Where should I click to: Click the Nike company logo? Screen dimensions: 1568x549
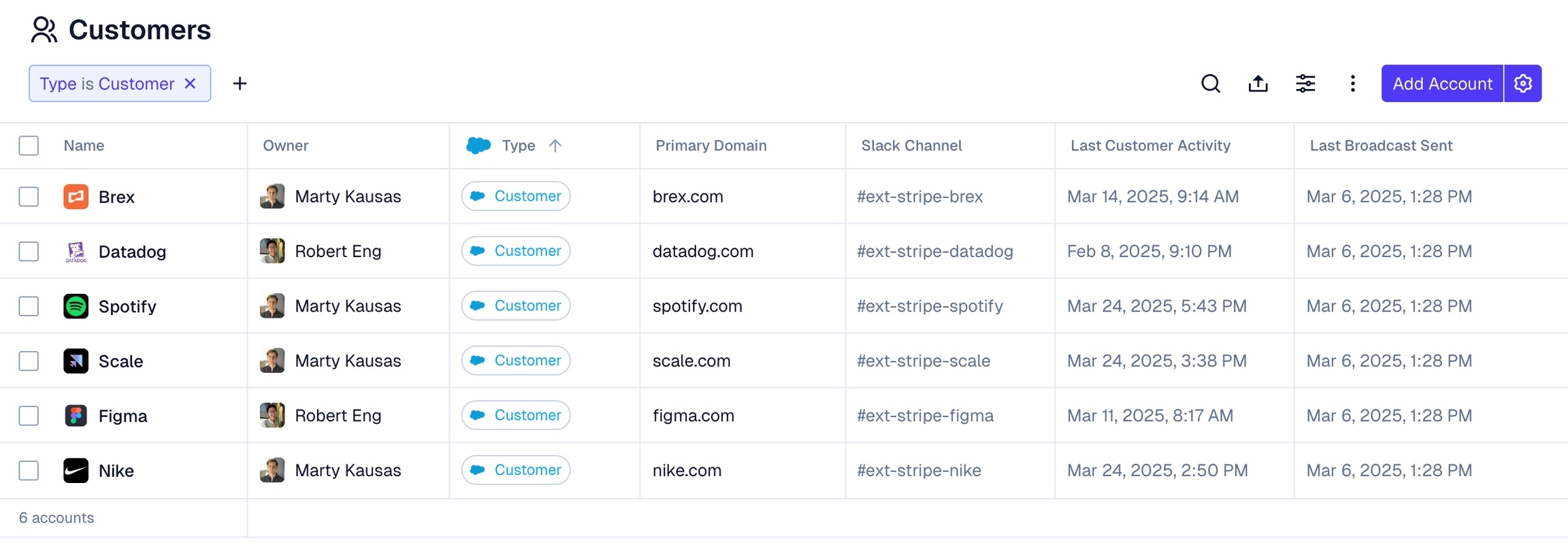76,471
